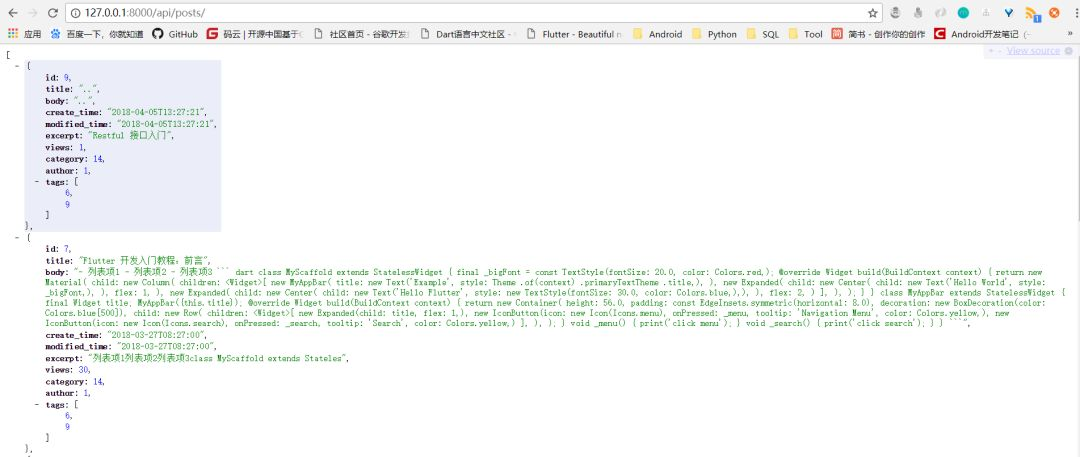The height and width of the screenshot is (457, 1080).
Task: Open the 码云 bookmark
Action: click(x=255, y=34)
